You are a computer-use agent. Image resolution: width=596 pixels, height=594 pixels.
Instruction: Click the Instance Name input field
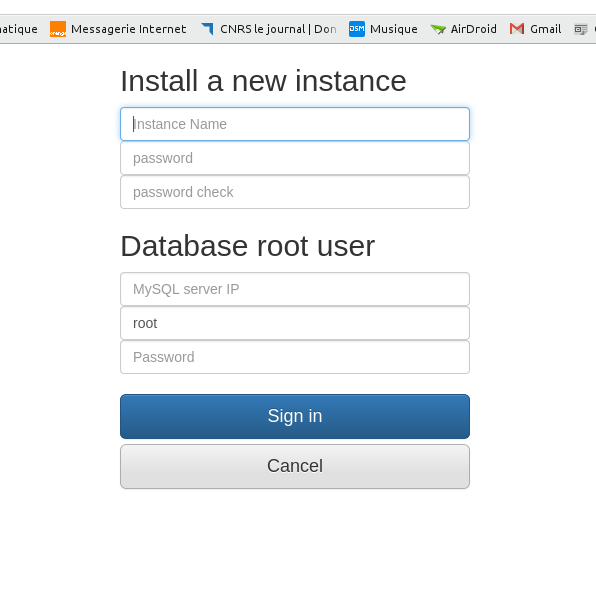(295, 124)
